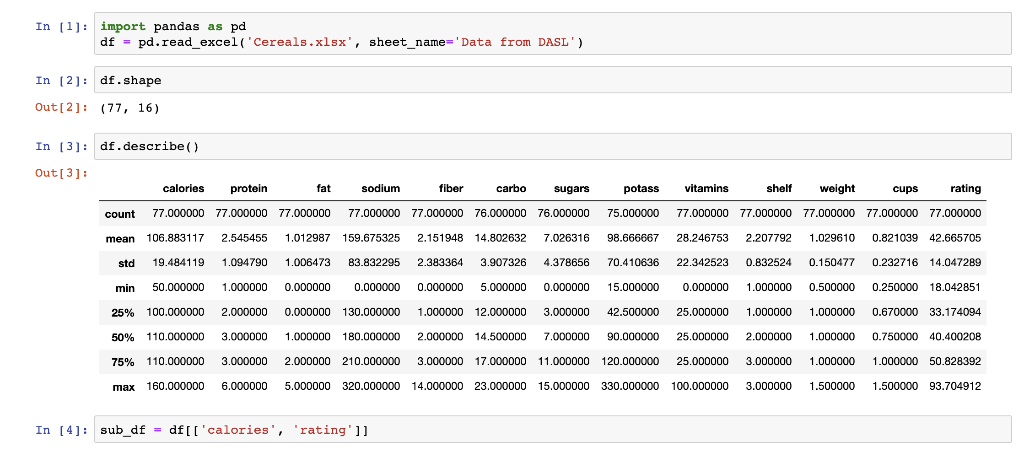Screen dimensions: 1024x452
Task: Click the max row label
Action: tap(125, 387)
